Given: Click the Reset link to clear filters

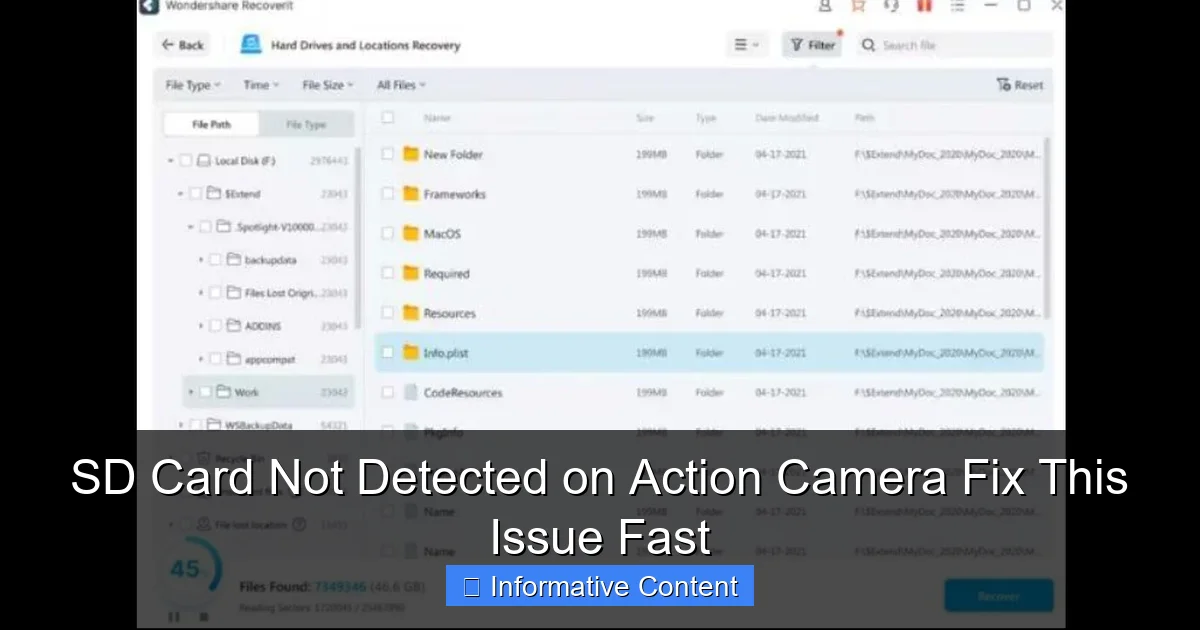Looking at the screenshot, I should click(1019, 85).
